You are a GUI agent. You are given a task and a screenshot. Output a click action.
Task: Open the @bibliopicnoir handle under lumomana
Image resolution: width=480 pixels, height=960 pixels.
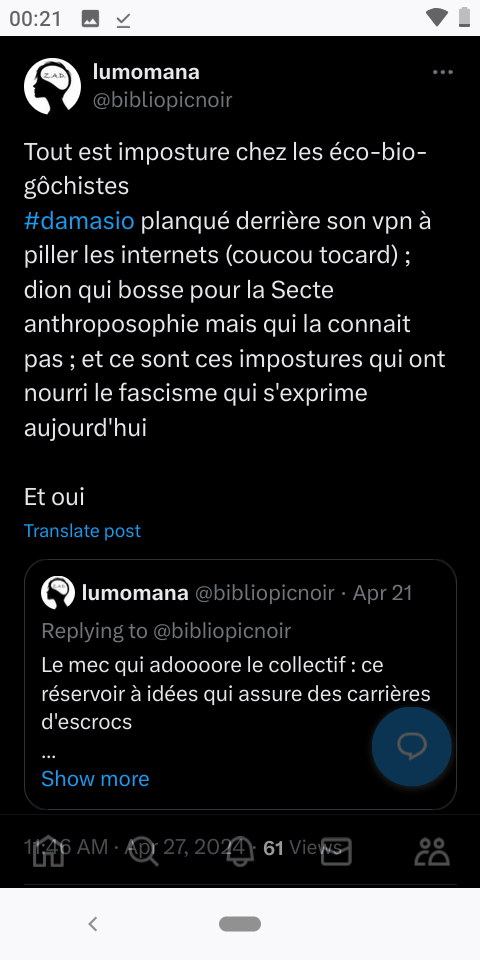162,100
